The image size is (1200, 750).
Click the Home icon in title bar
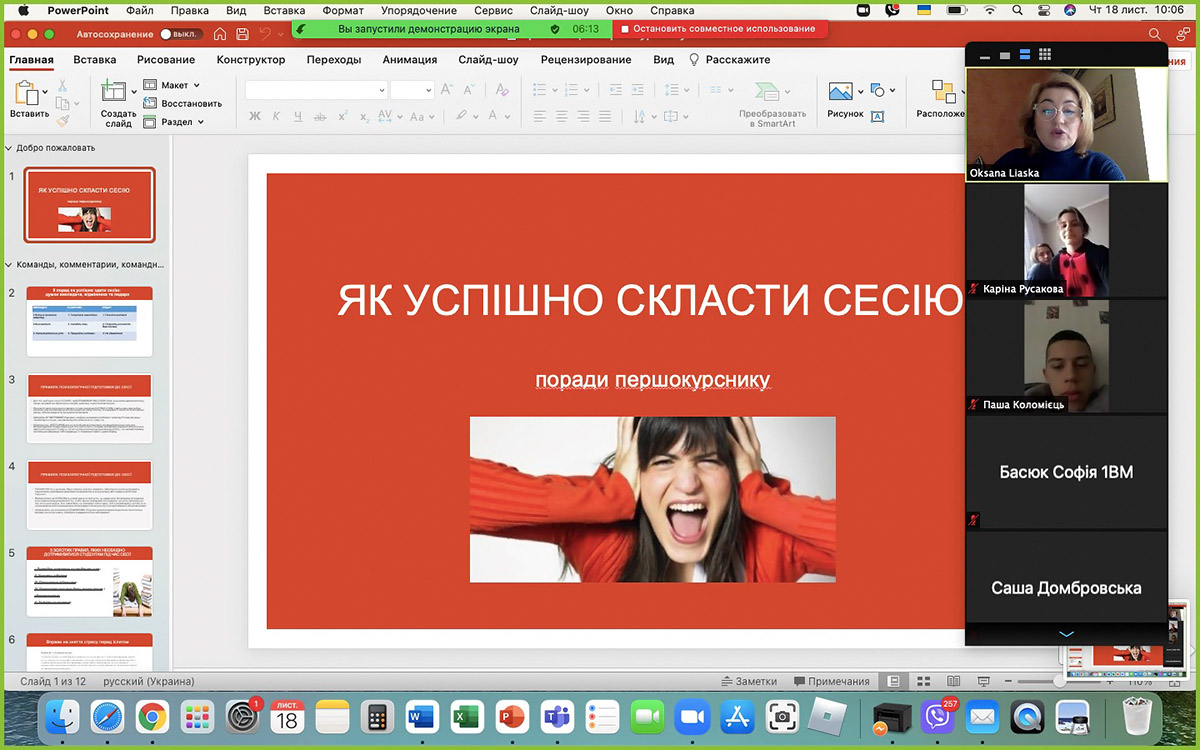[220, 33]
